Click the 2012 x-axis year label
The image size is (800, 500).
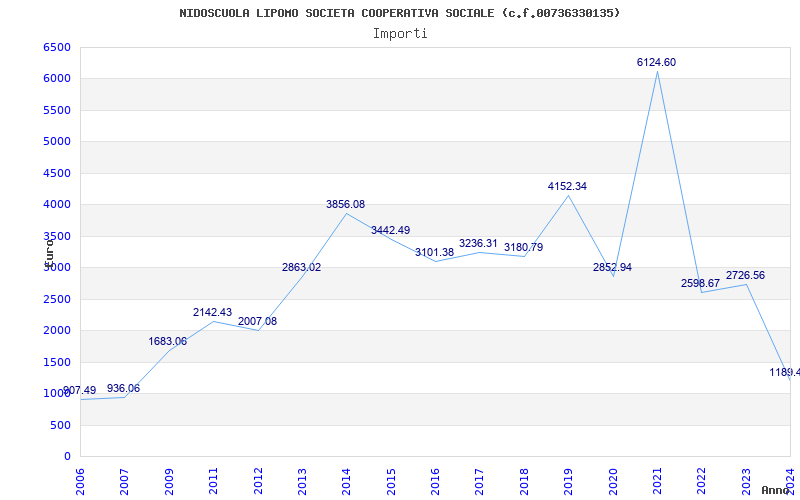coord(258,482)
